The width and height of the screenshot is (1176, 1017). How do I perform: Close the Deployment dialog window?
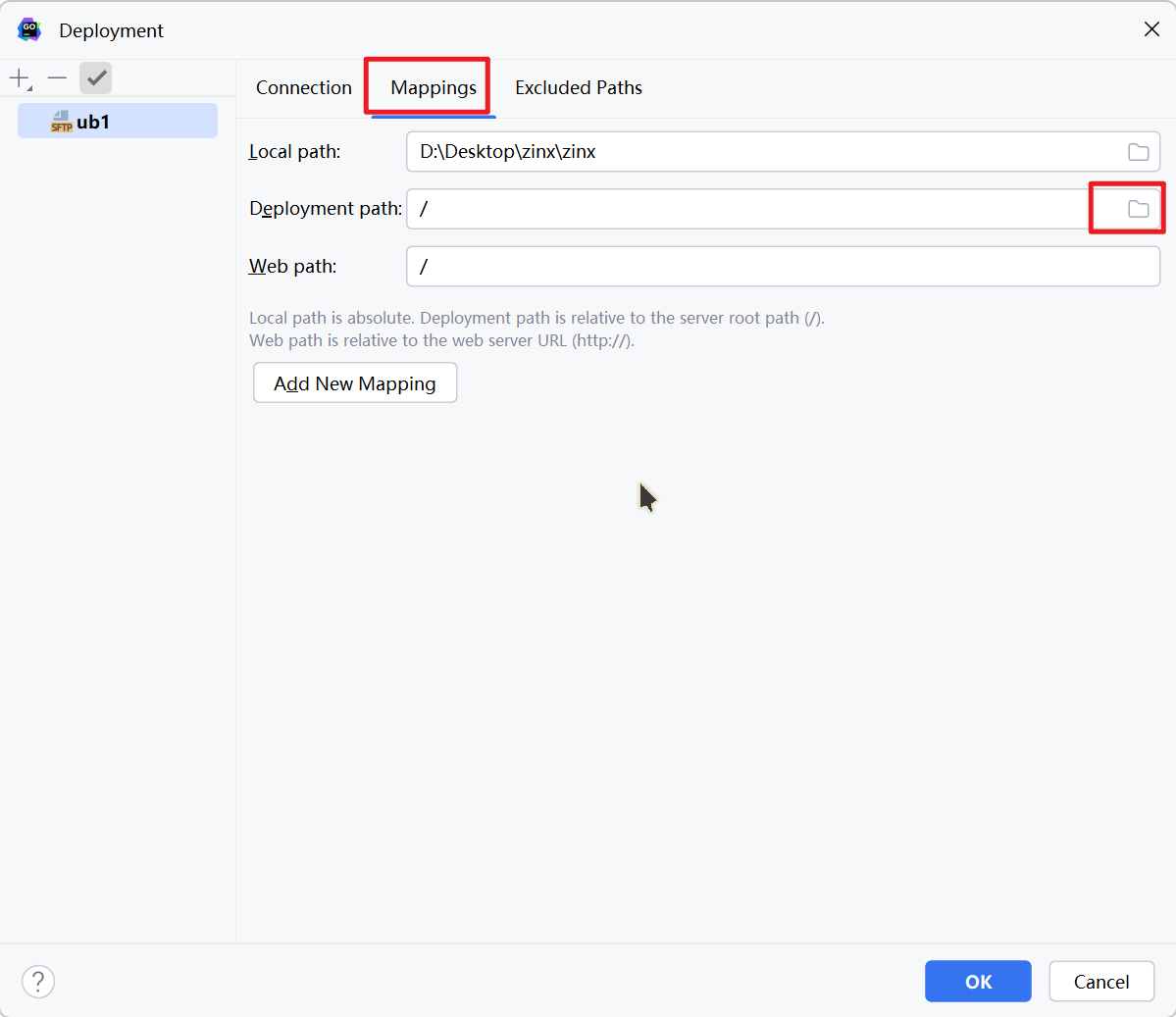point(1151,29)
